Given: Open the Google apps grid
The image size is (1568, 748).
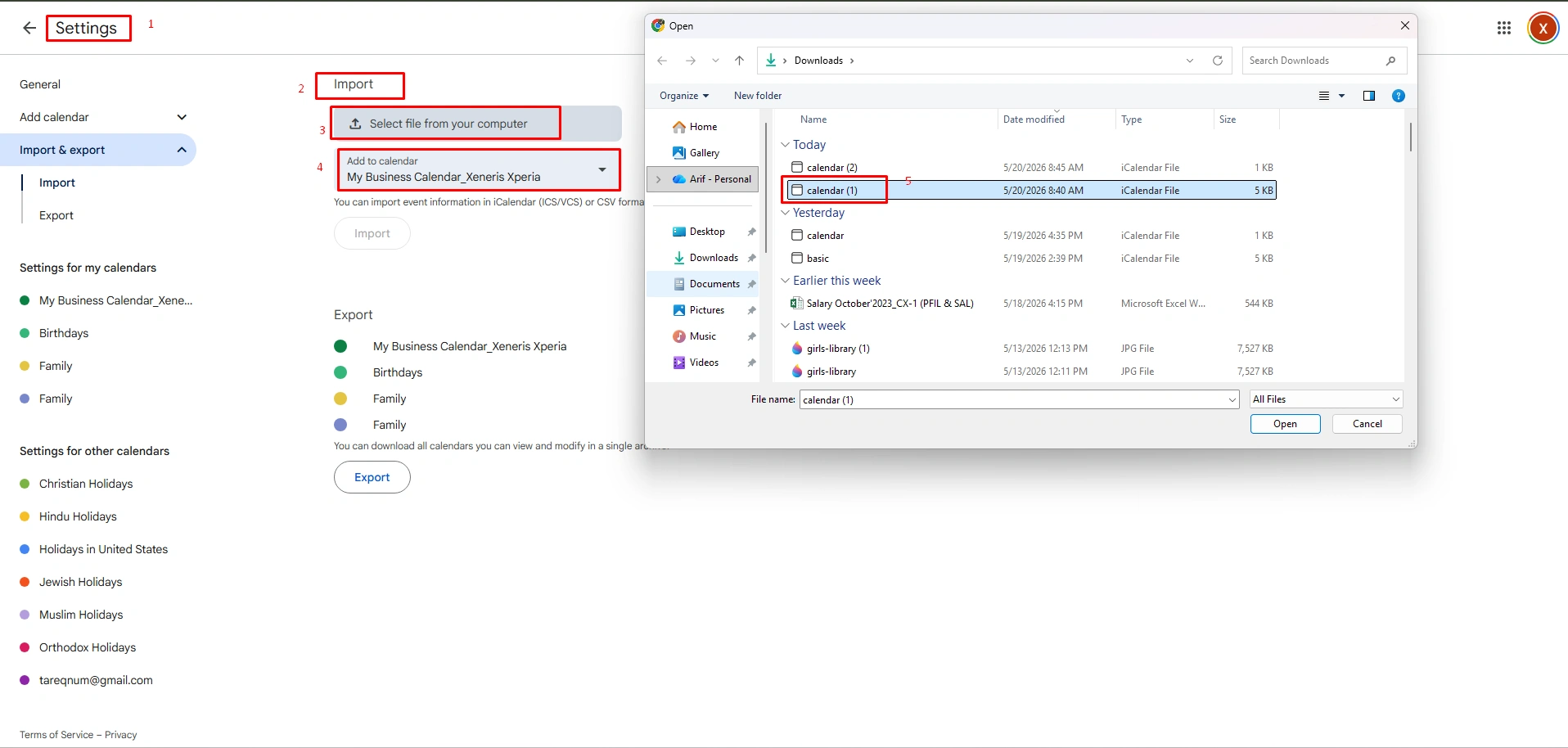Looking at the screenshot, I should click(1504, 28).
